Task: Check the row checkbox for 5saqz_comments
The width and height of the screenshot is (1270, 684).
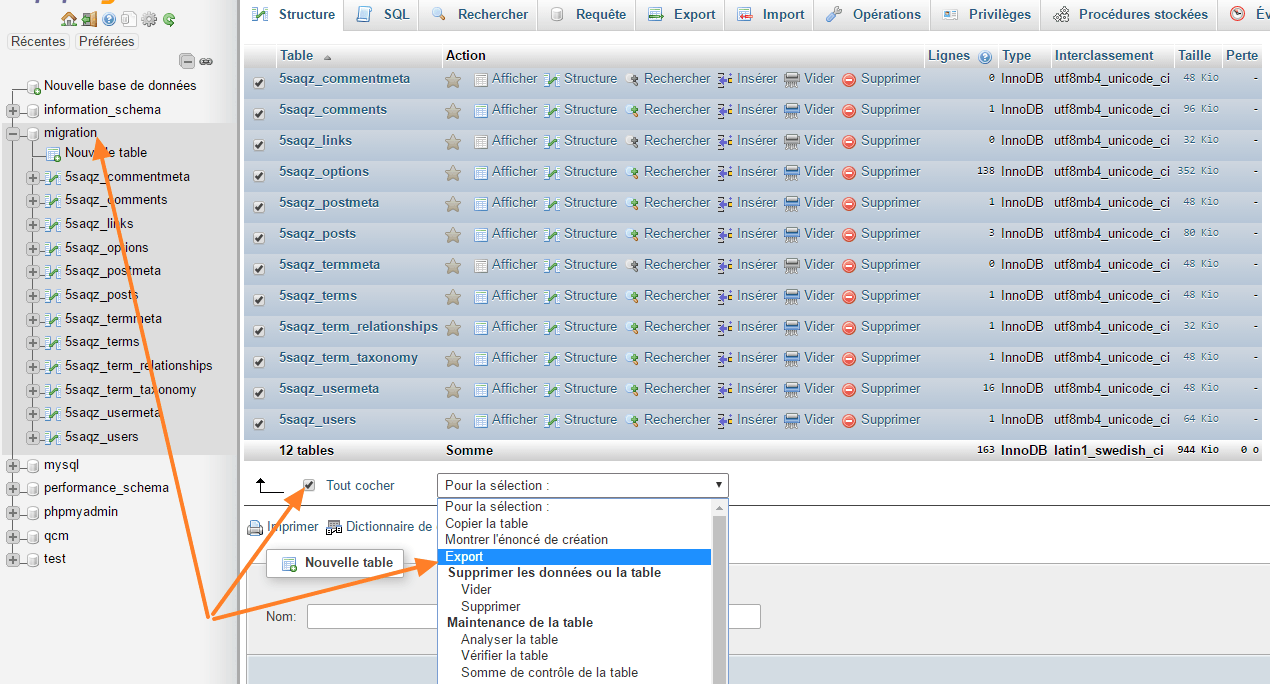Action: (x=259, y=109)
